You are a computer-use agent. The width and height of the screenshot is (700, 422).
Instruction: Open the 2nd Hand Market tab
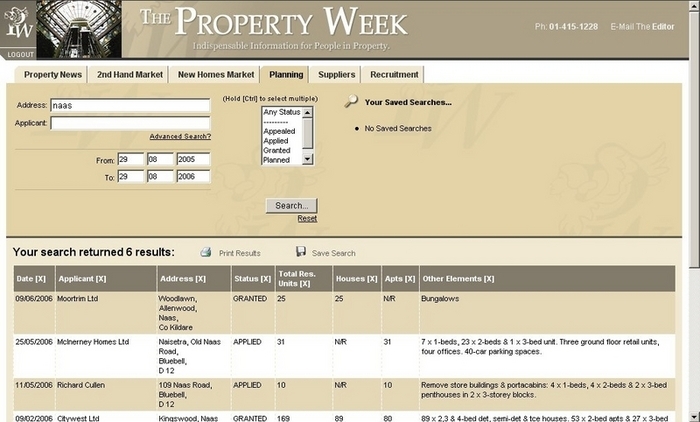point(130,75)
